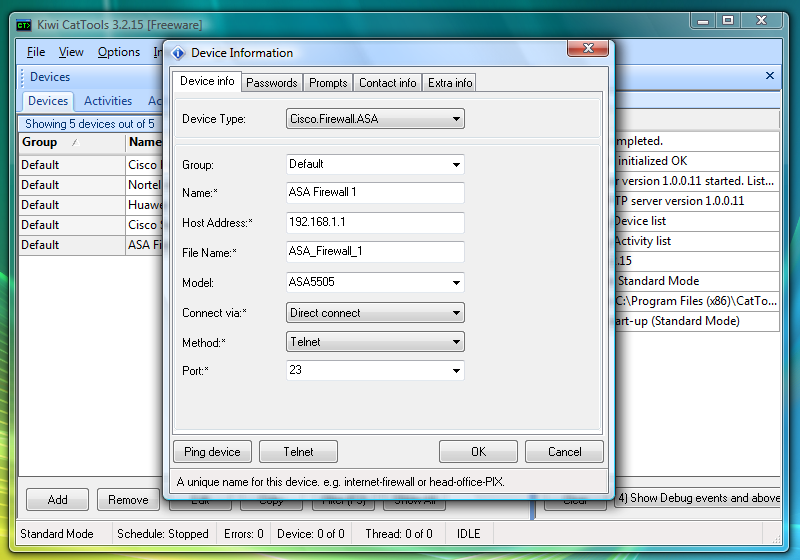The height and width of the screenshot is (560, 800).
Task: Open the Options menu
Action: coord(119,52)
